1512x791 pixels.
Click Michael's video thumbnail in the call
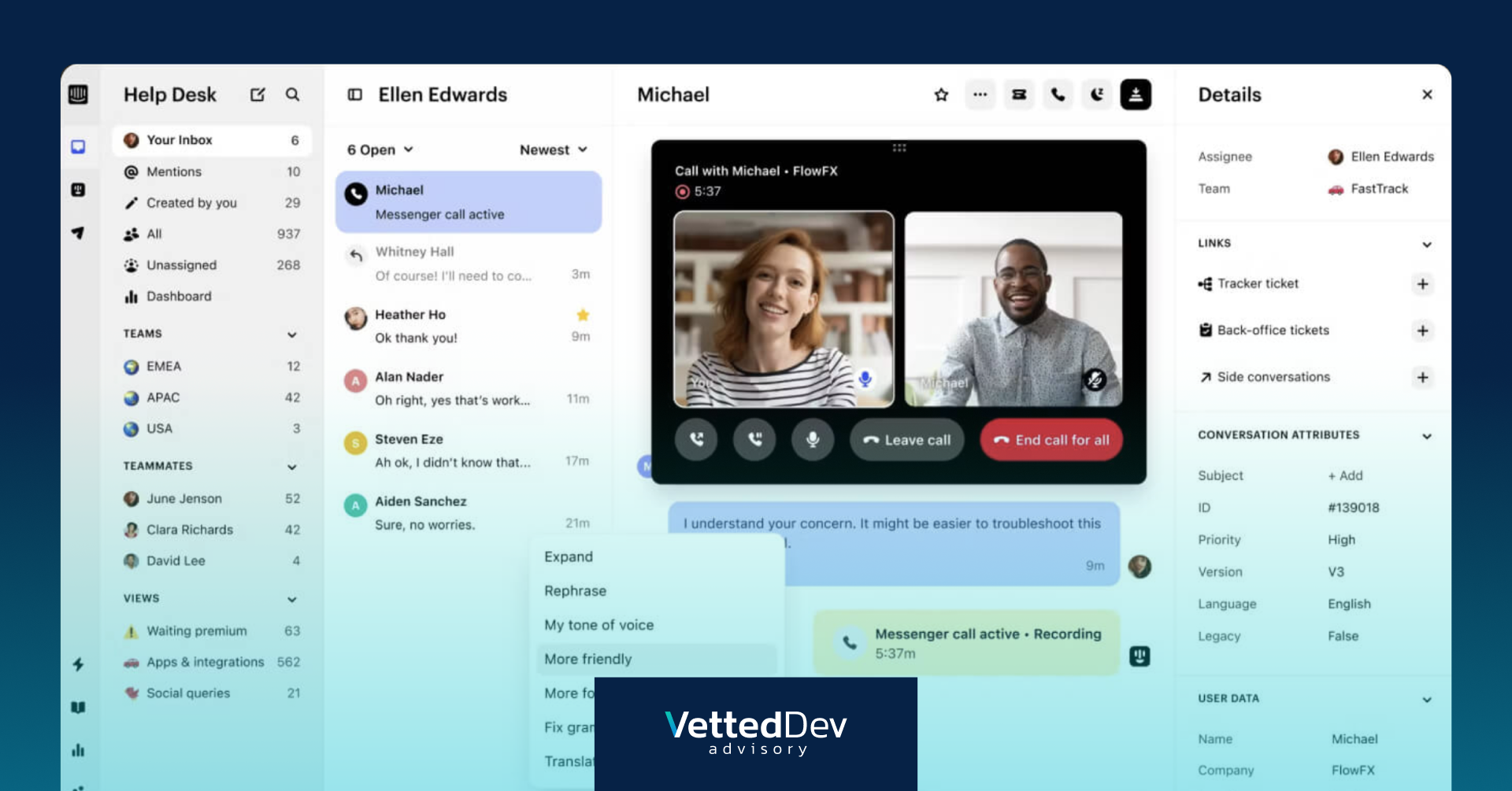pyautogui.click(x=1014, y=309)
